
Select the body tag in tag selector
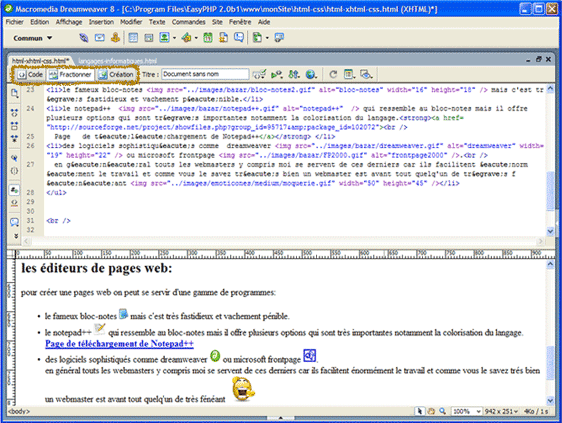click(19, 412)
